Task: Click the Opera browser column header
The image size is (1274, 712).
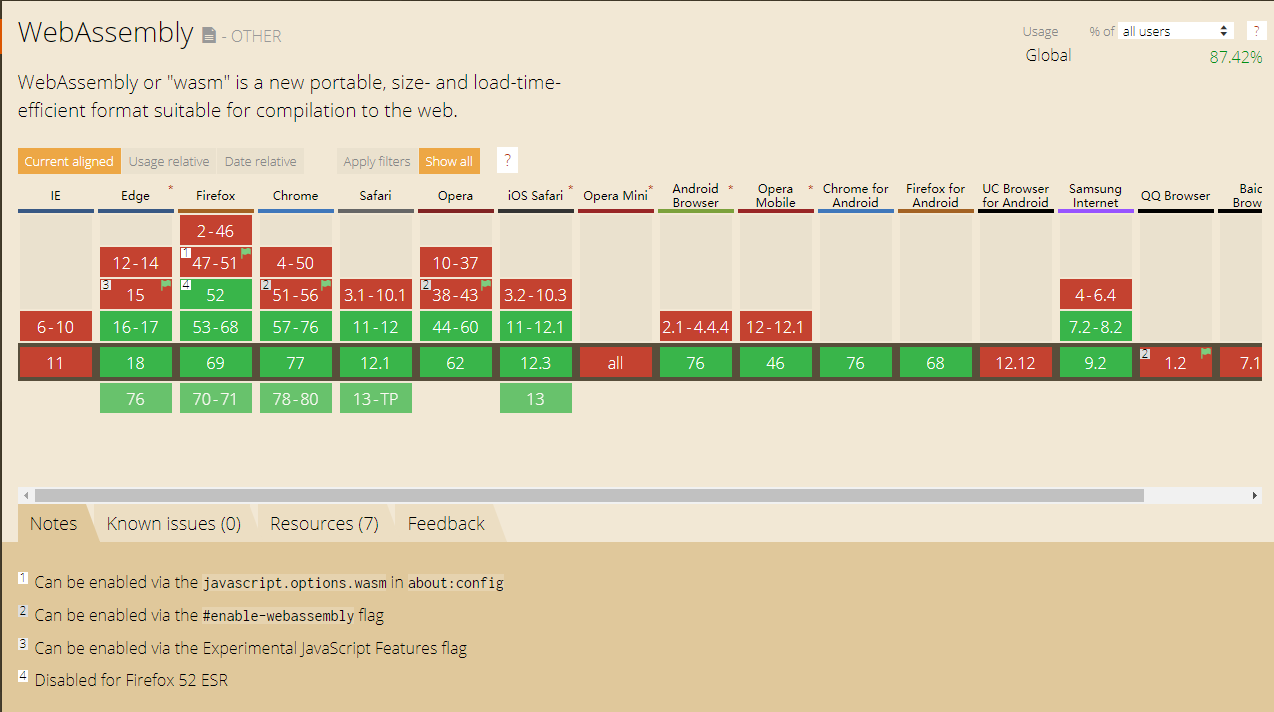Action: coord(456,196)
